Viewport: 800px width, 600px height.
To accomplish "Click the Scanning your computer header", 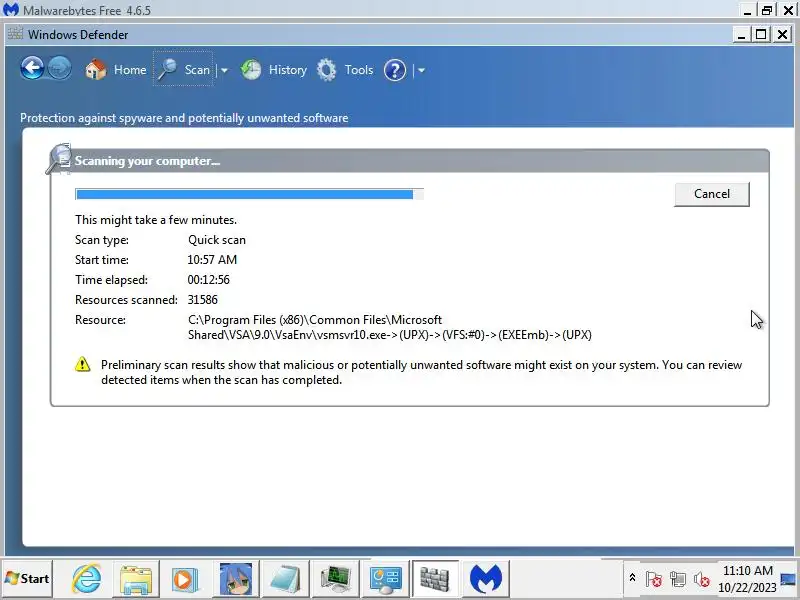I will (x=147, y=161).
